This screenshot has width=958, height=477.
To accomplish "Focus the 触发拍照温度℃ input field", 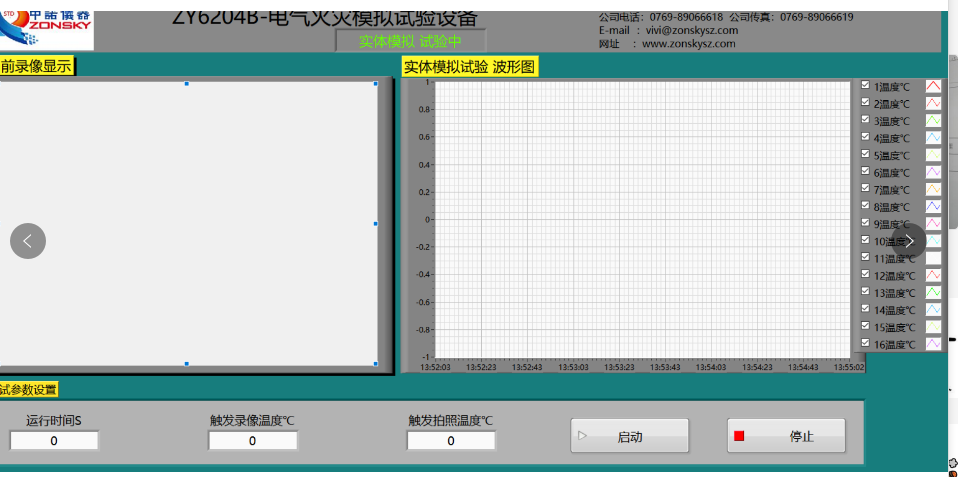I will (x=450, y=441).
